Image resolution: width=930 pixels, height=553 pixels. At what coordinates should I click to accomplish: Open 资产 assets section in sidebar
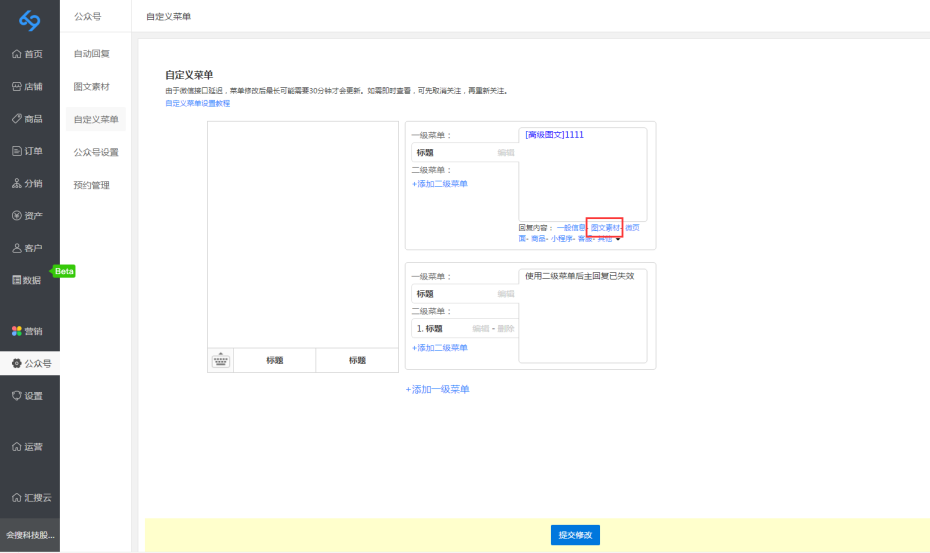[28, 216]
